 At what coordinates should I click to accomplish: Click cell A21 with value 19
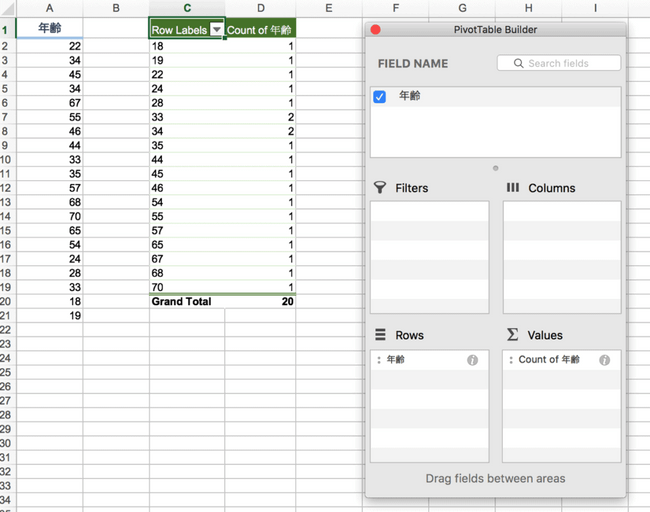[x=49, y=315]
